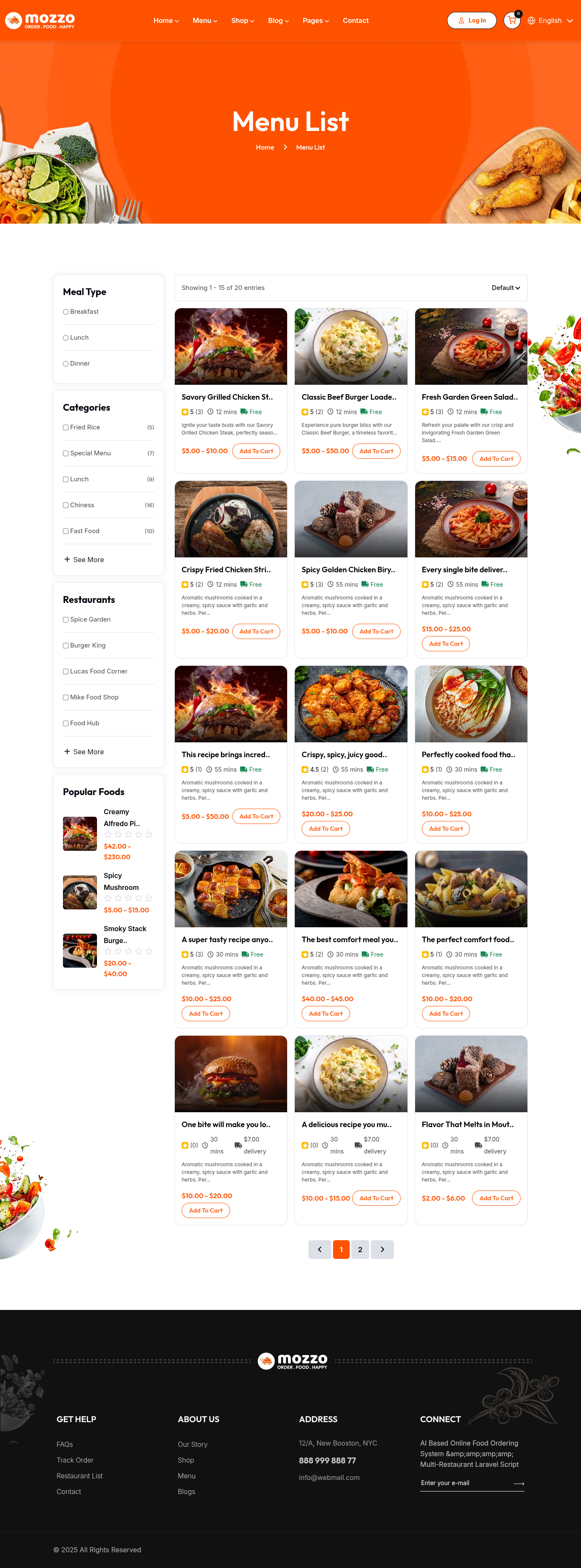Open the Creamy Alfredo popular food thumbnail
581x1568 pixels.
[x=80, y=833]
